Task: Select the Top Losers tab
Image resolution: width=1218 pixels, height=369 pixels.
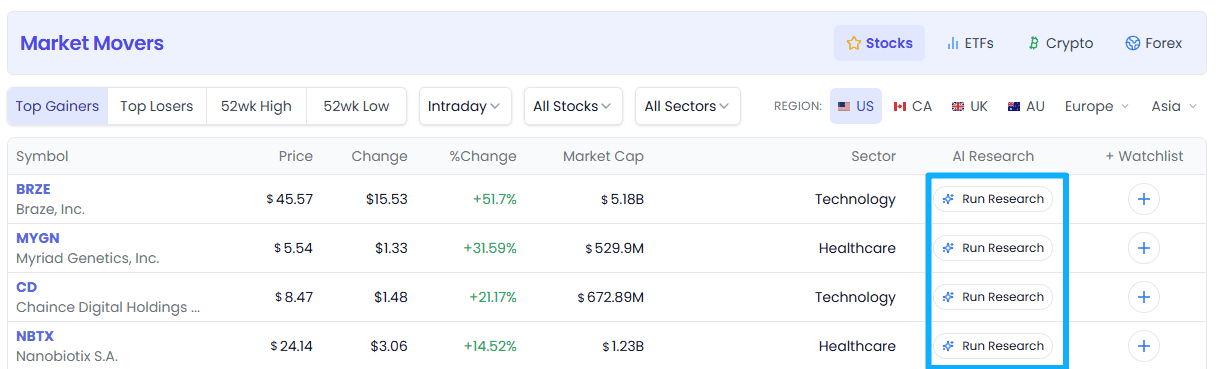Action: pos(157,106)
